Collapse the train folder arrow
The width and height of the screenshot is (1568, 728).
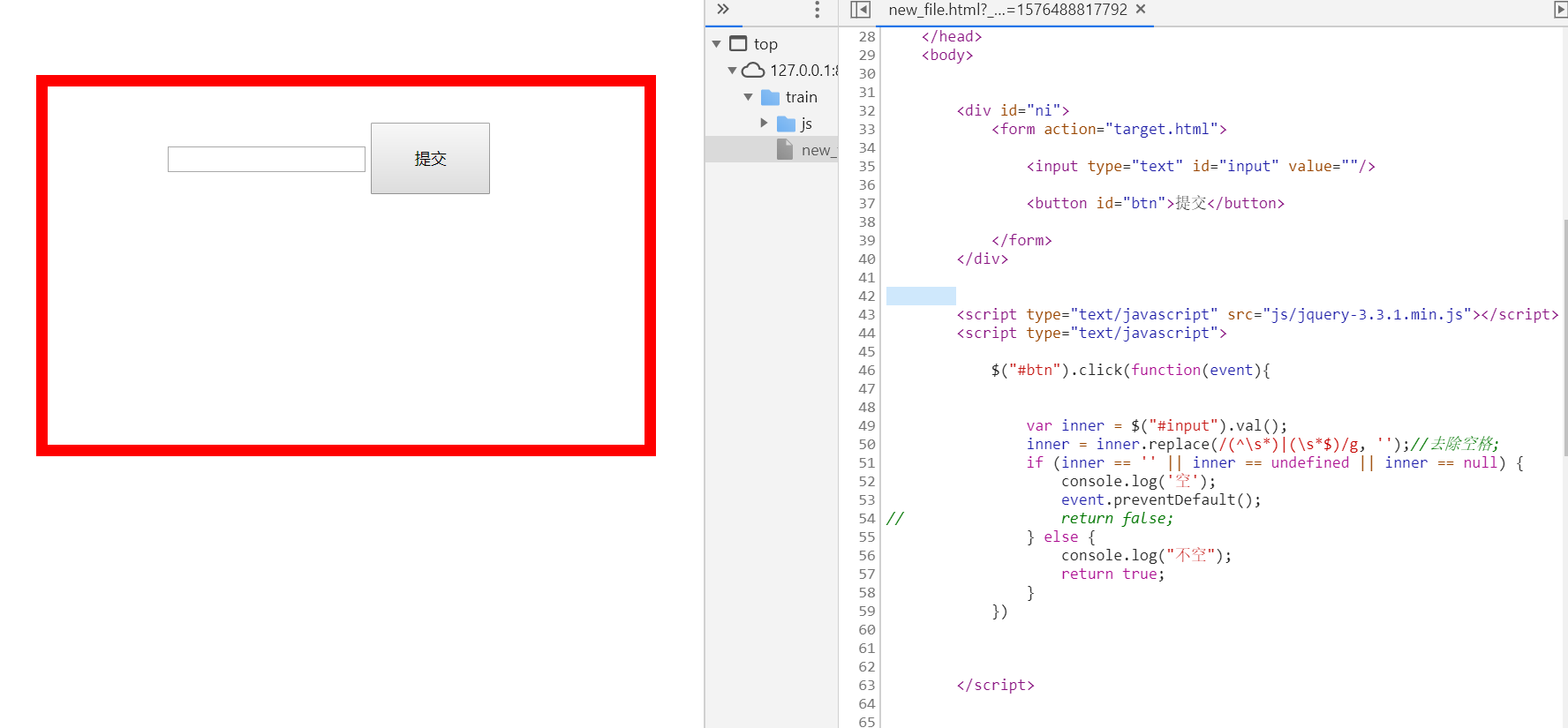[x=748, y=97]
